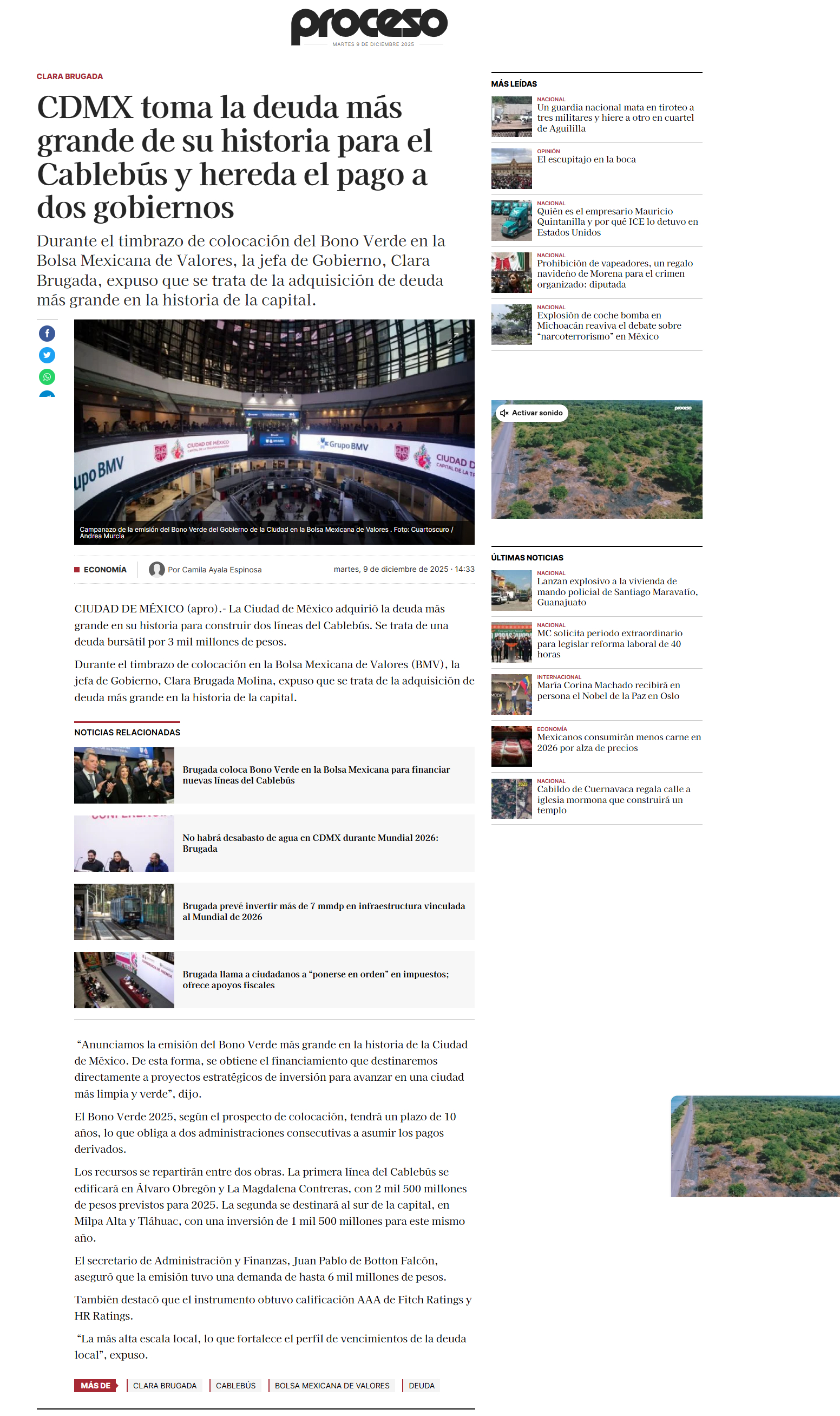Select the CLARA BRUGADA tag

tap(165, 1386)
